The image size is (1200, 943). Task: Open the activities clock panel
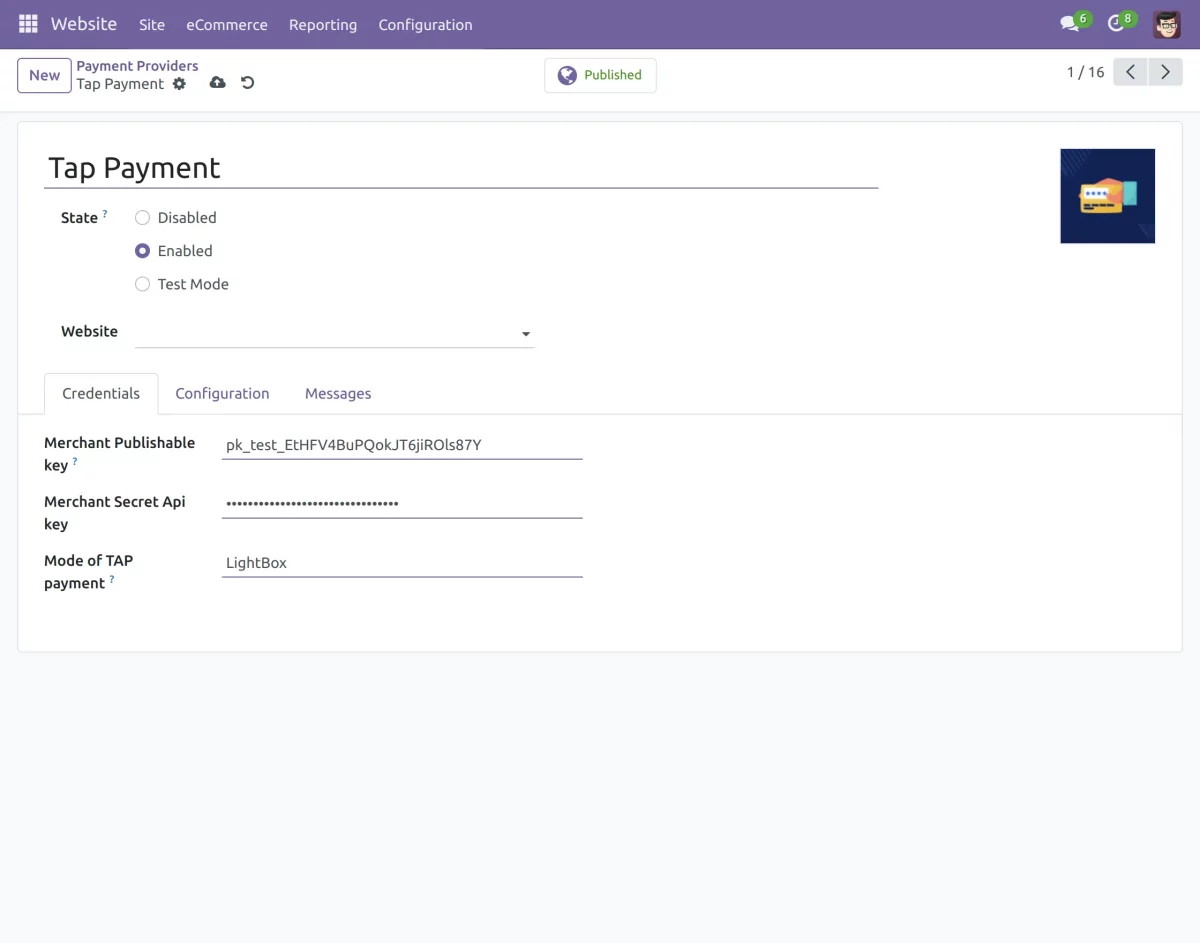point(1115,23)
